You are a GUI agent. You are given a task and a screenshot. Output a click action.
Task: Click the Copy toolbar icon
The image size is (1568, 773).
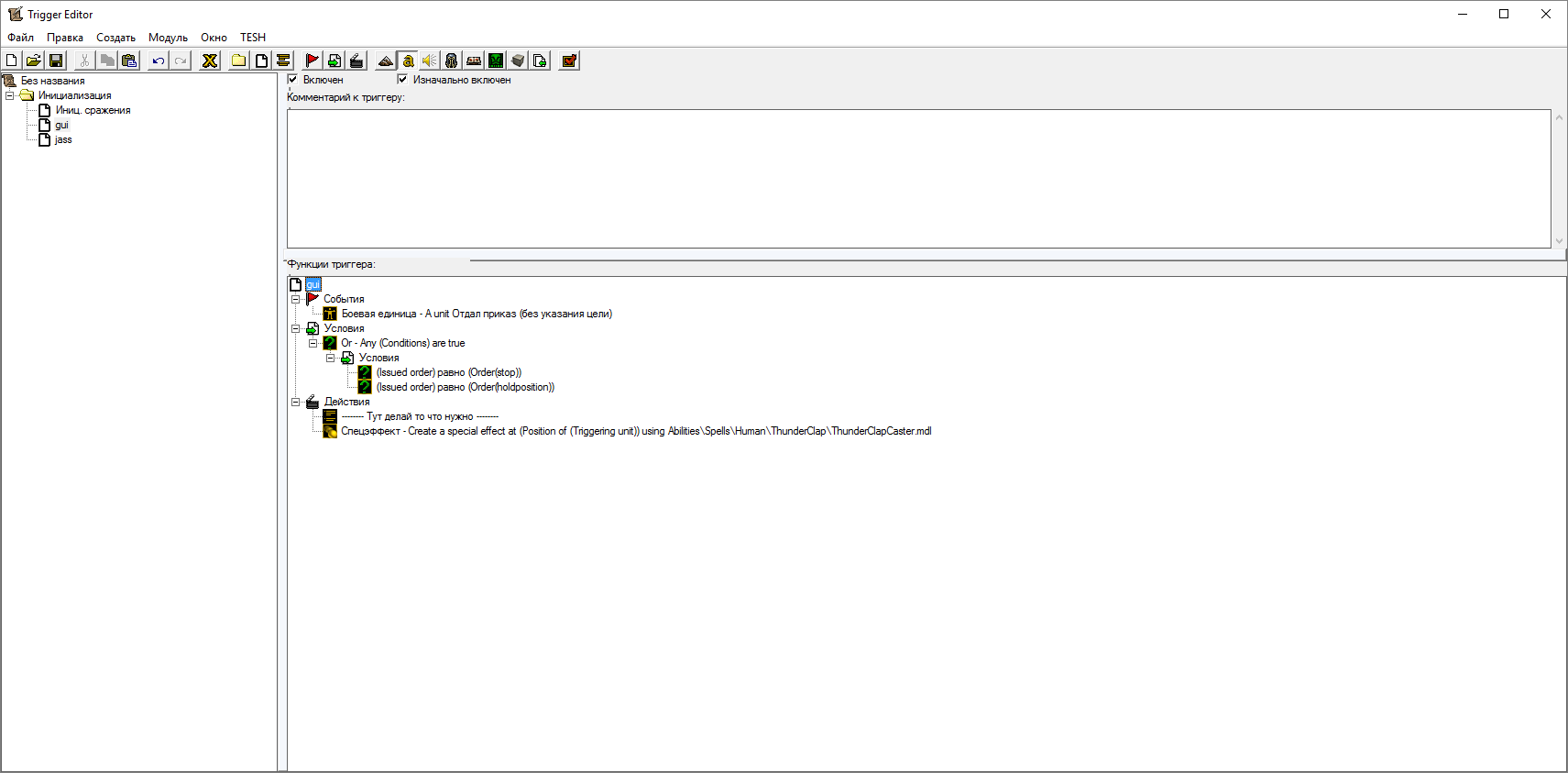pos(107,61)
